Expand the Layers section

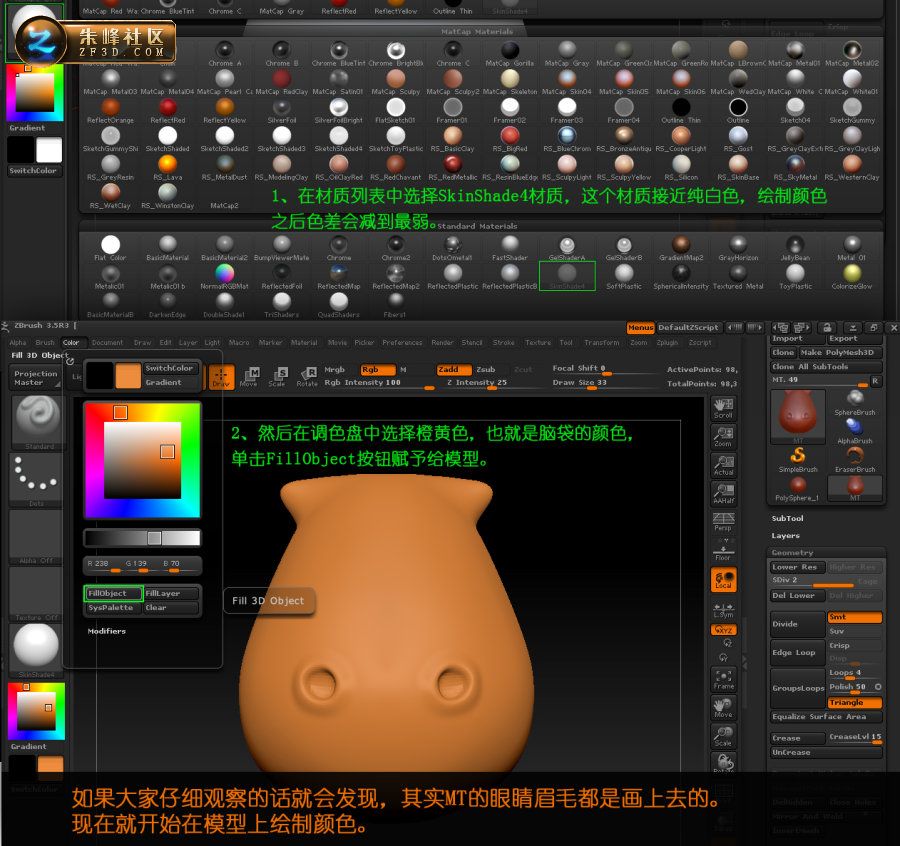tap(785, 535)
